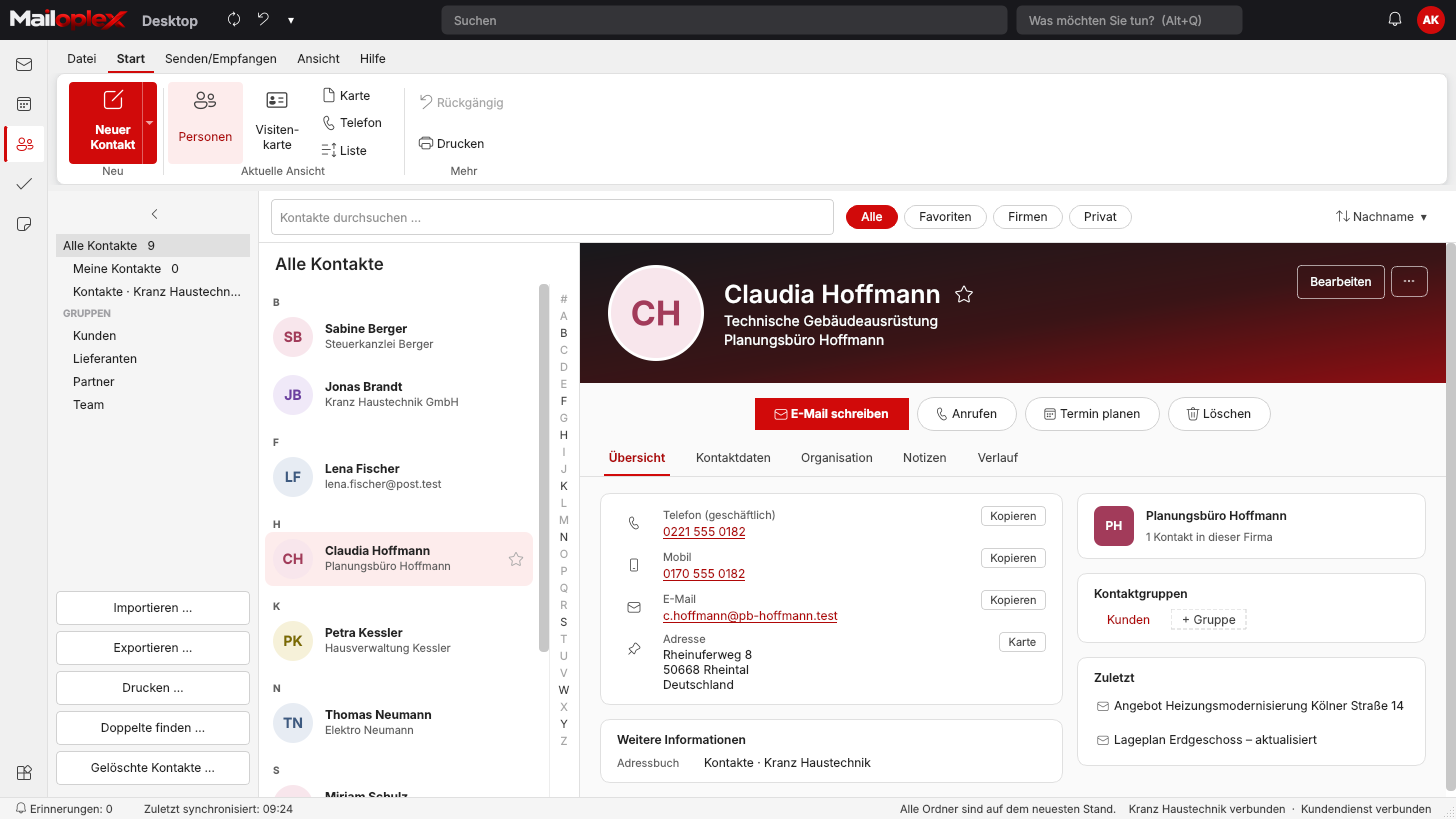Open the quick access toolbar dropdown arrow
1456x819 pixels.
[291, 20]
